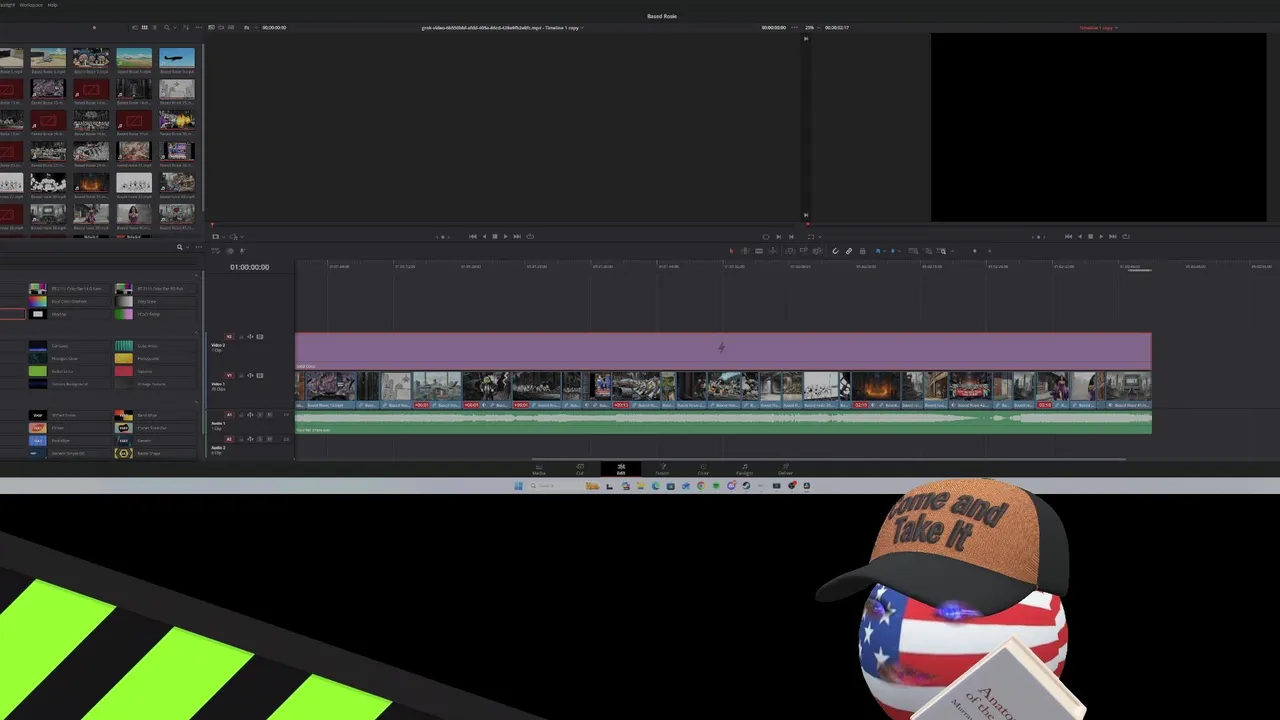The width and height of the screenshot is (1280, 720).
Task: Click the effects panel search magnifier icon
Action: (x=179, y=247)
